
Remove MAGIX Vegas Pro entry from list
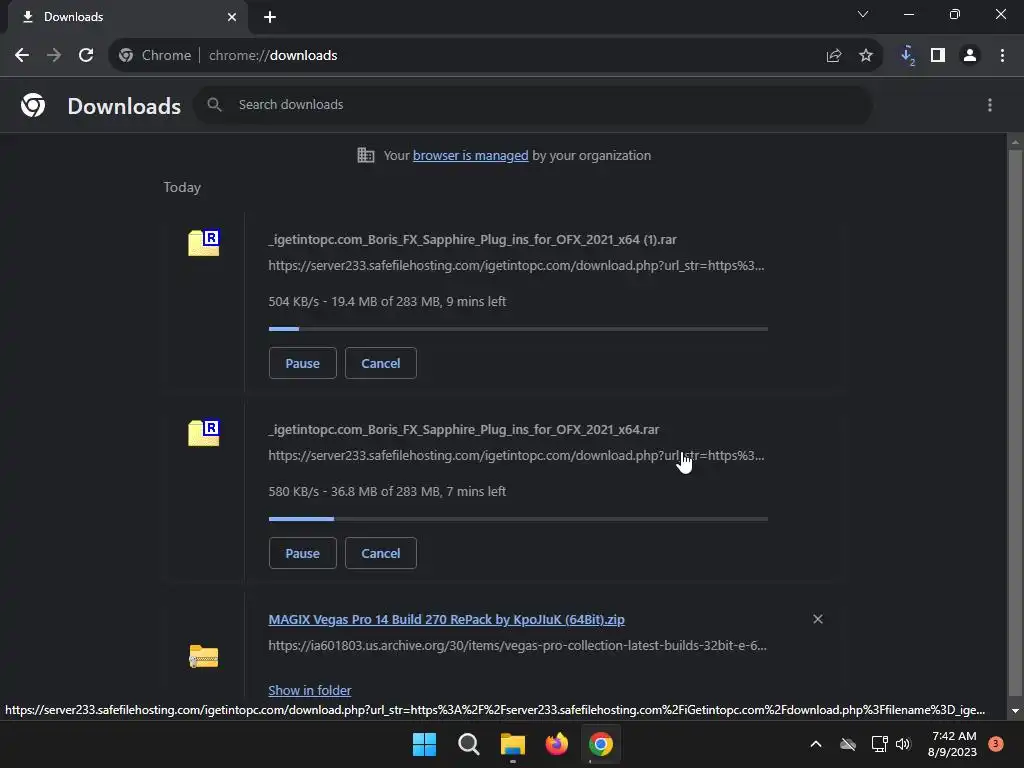point(818,618)
